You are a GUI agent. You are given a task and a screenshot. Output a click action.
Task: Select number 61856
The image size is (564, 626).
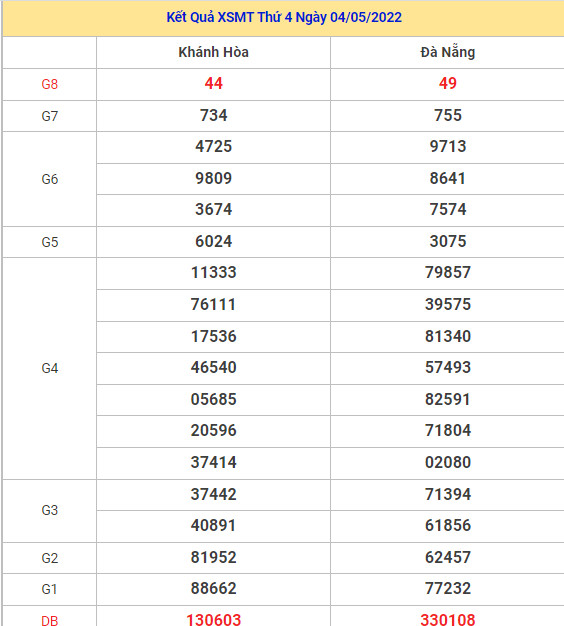(448, 526)
